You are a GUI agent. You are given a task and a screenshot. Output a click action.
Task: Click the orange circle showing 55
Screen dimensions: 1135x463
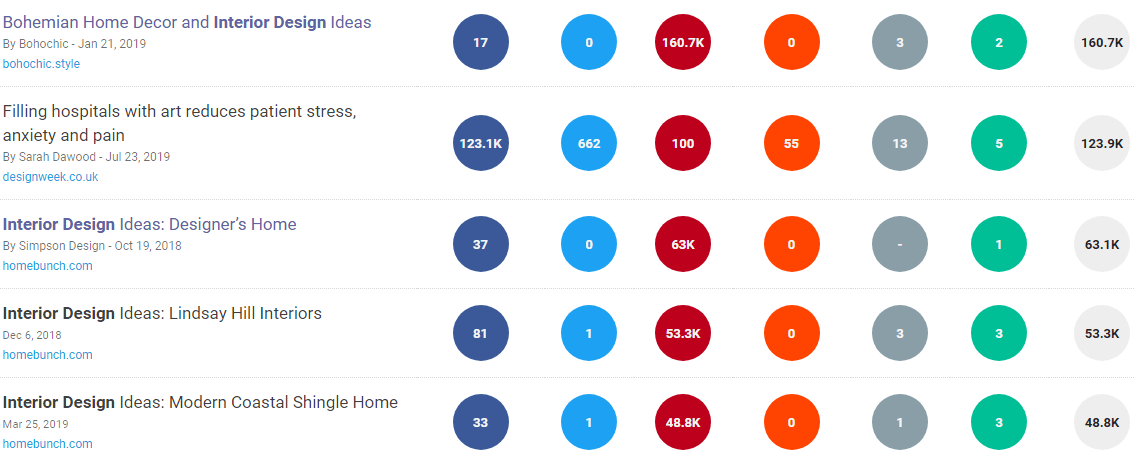pos(791,144)
